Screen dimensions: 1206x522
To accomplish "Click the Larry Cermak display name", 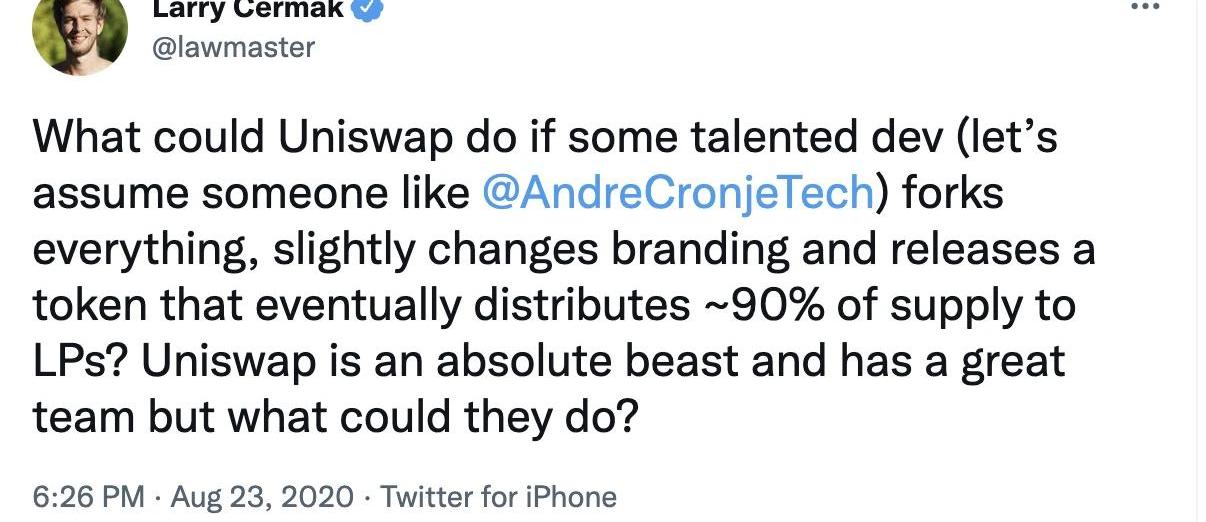I will (x=248, y=9).
